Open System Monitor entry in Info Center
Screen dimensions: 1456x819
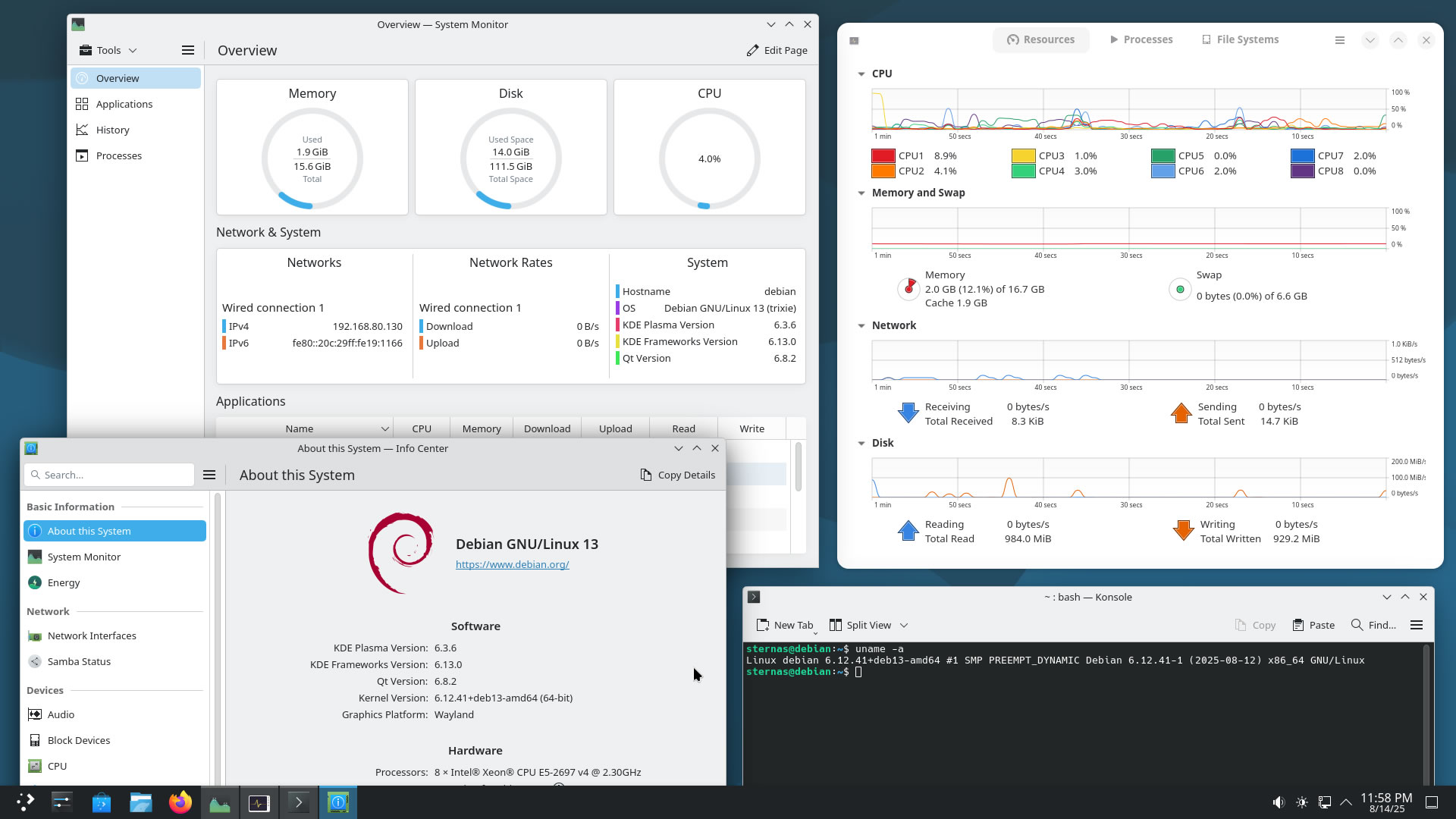(115, 557)
